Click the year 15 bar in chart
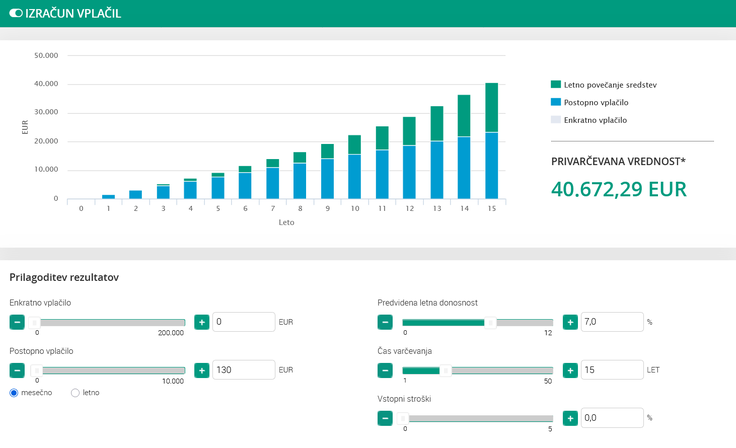Screen dimensions: 736x448 [x=491, y=140]
